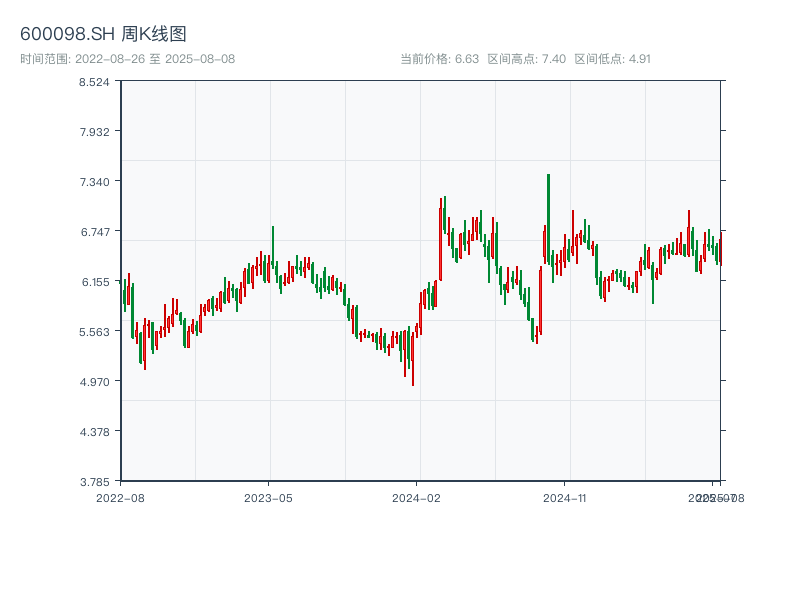Click the 区间低点 4.91 label
The image size is (800, 600).
612,59
